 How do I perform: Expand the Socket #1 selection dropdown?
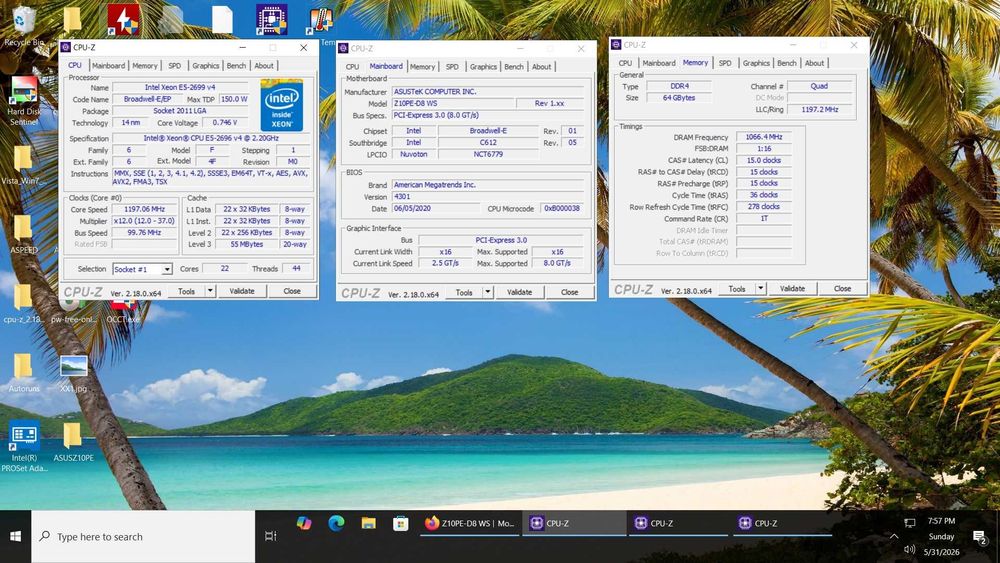[166, 269]
